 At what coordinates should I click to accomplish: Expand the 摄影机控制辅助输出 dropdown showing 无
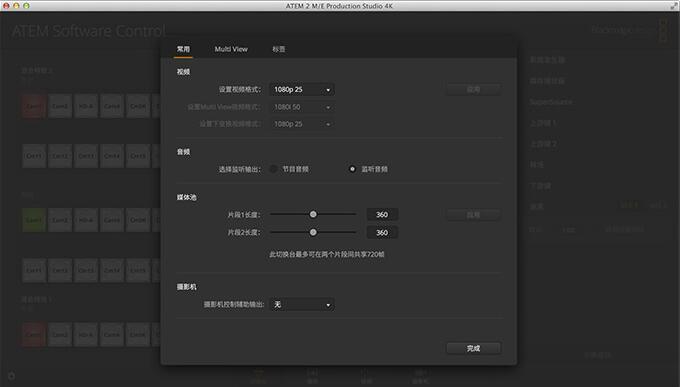point(302,305)
